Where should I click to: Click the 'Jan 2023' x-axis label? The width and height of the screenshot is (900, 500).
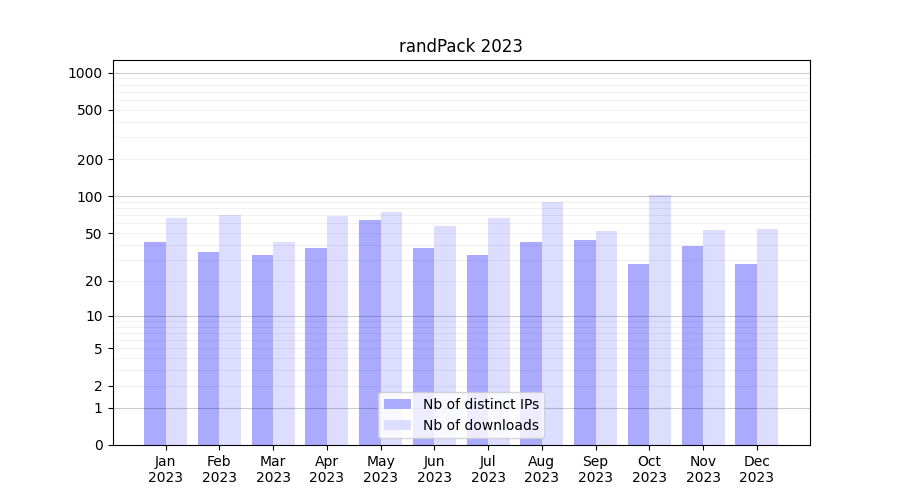coord(166,469)
